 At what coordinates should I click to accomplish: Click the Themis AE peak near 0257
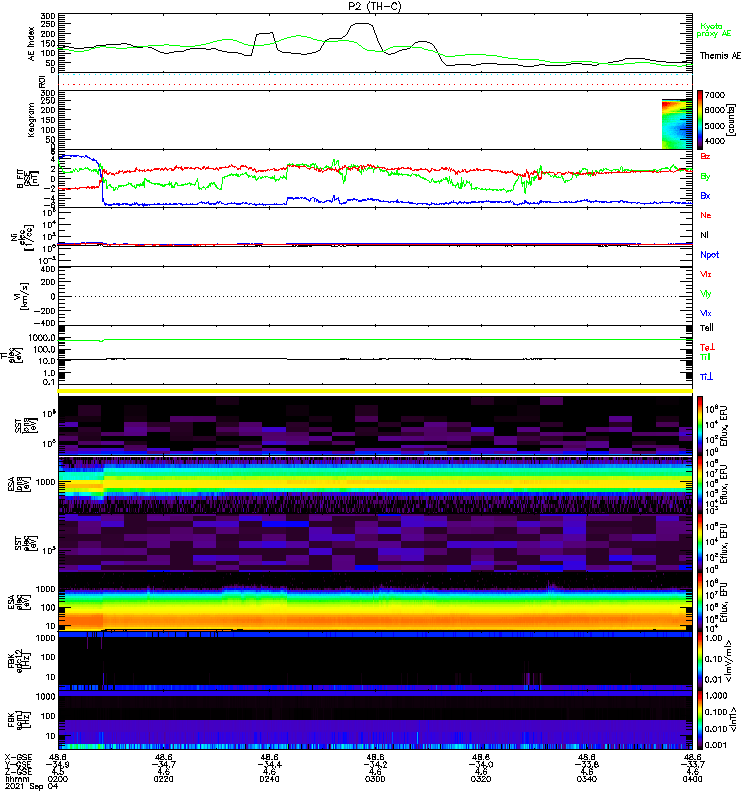point(362,24)
